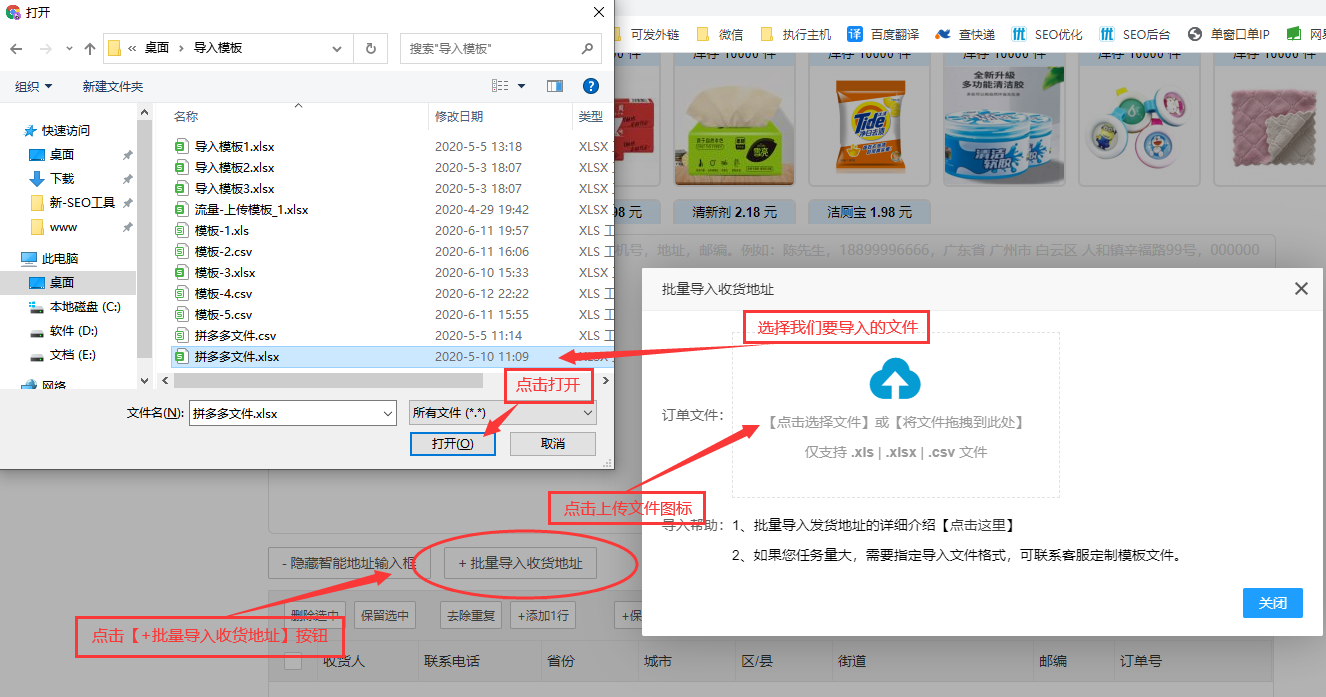The width and height of the screenshot is (1326, 697).
Task: Click the blue cloud upload icon
Action: pos(895,379)
